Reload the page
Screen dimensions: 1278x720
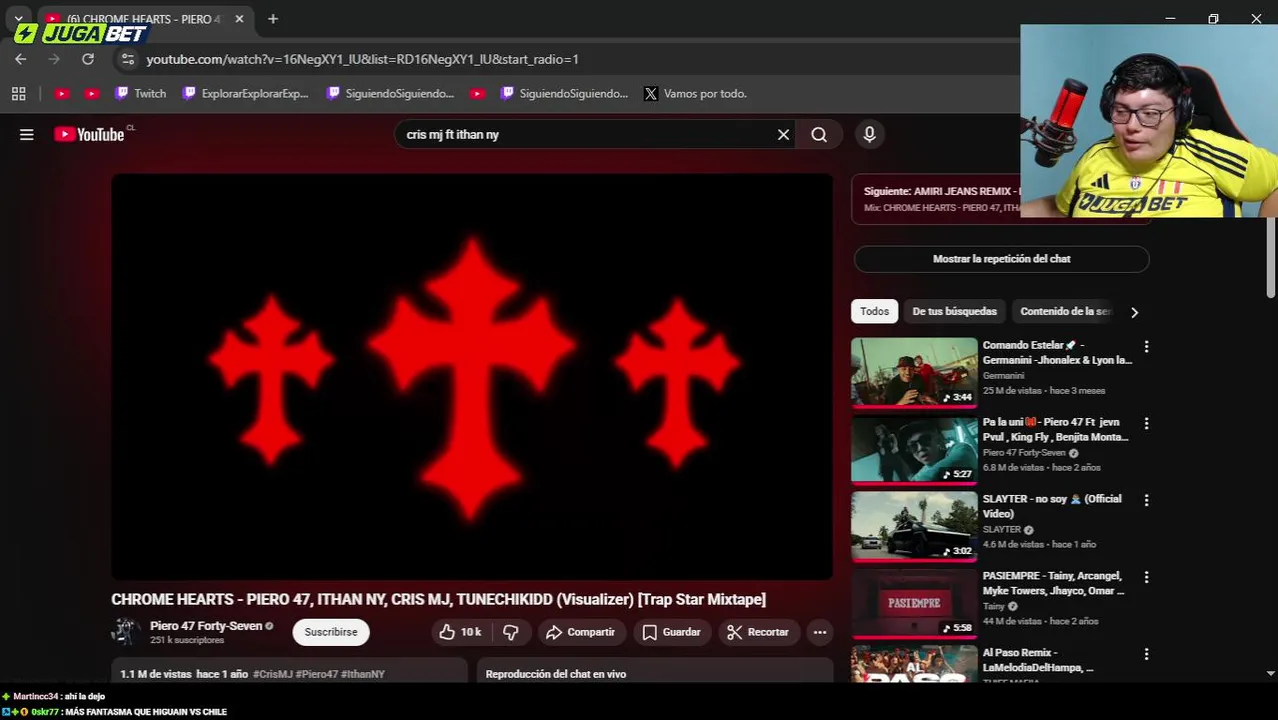pyautogui.click(x=88, y=59)
